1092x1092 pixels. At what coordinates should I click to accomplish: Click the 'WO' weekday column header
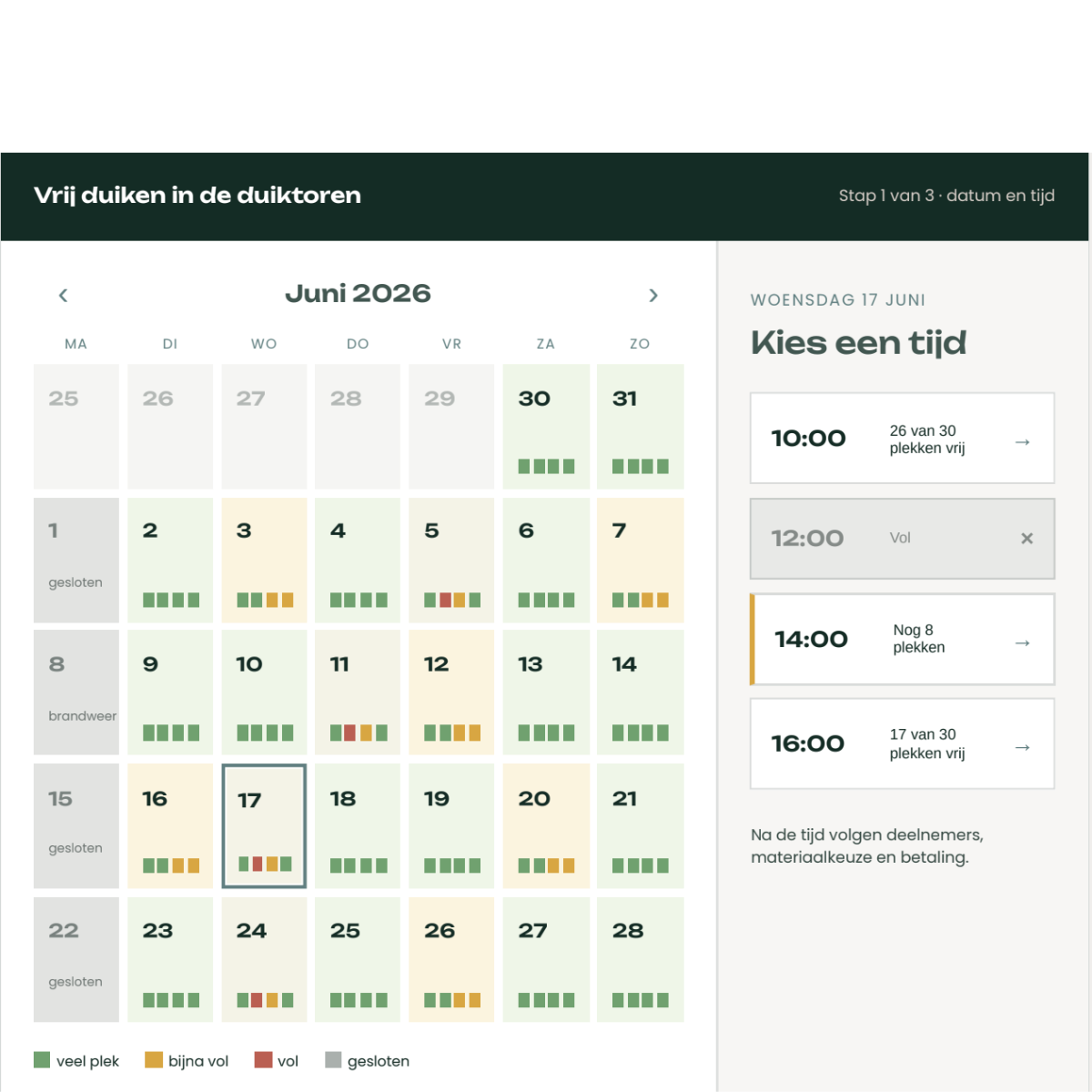264,344
